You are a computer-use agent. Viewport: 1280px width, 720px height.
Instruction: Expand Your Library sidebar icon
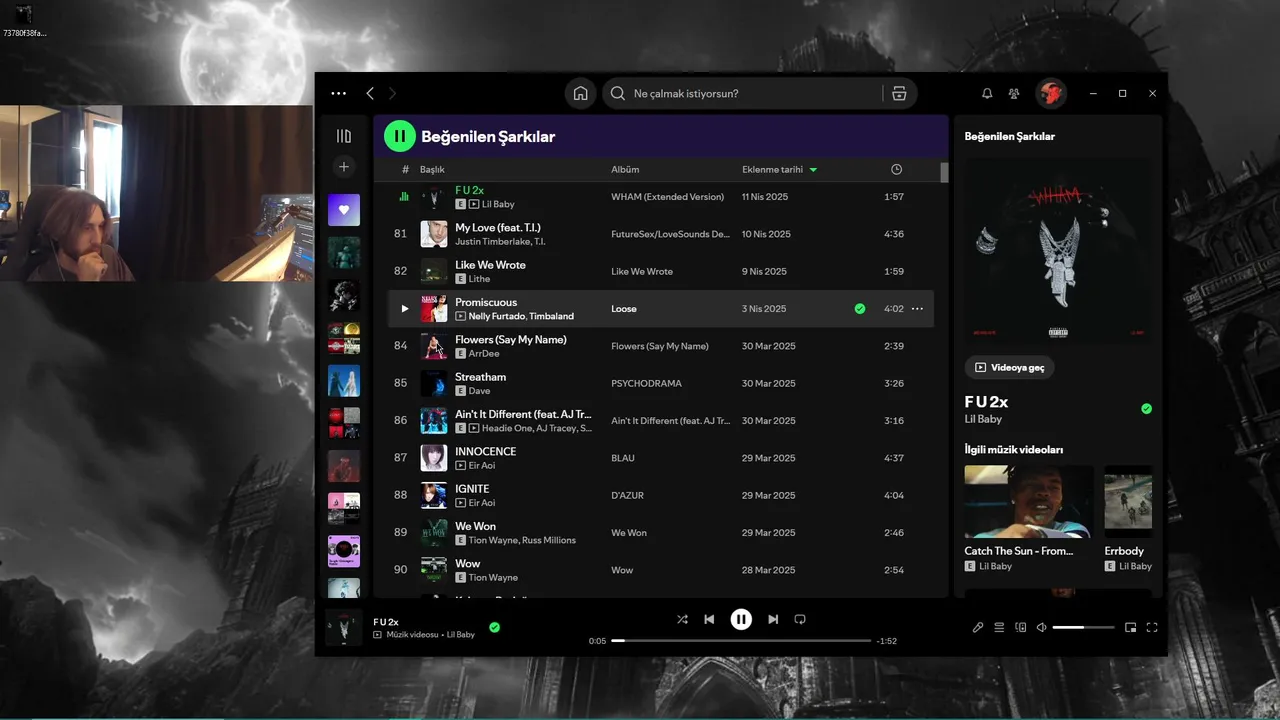tap(344, 136)
